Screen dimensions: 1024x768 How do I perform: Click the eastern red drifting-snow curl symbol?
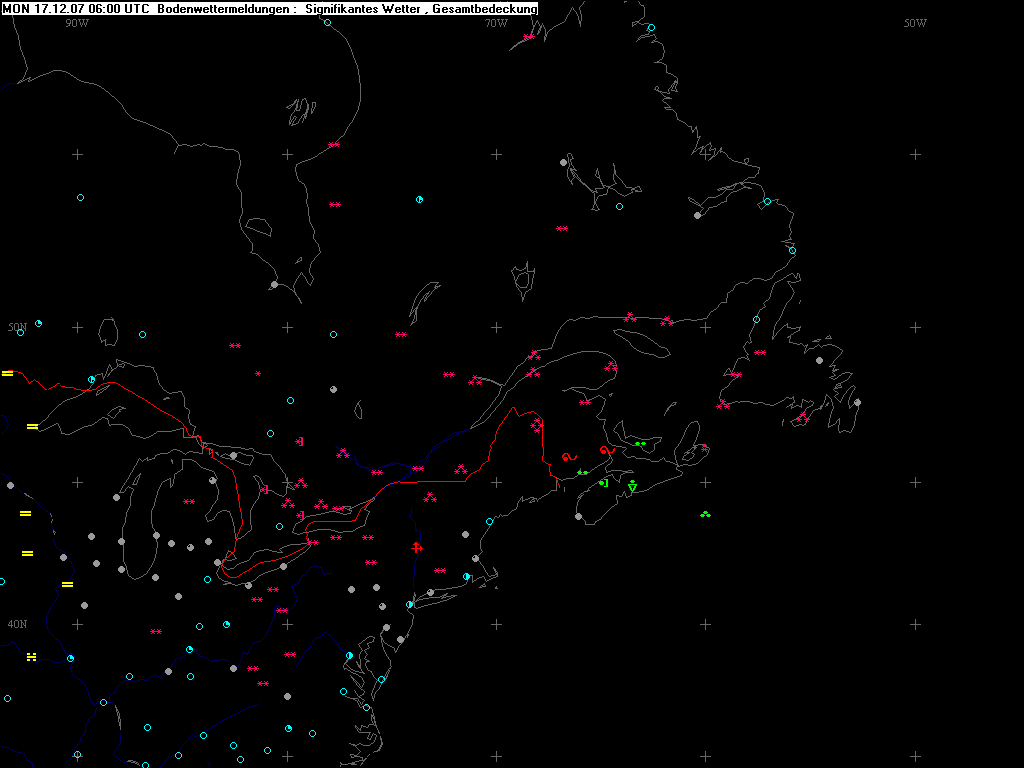pos(605,451)
